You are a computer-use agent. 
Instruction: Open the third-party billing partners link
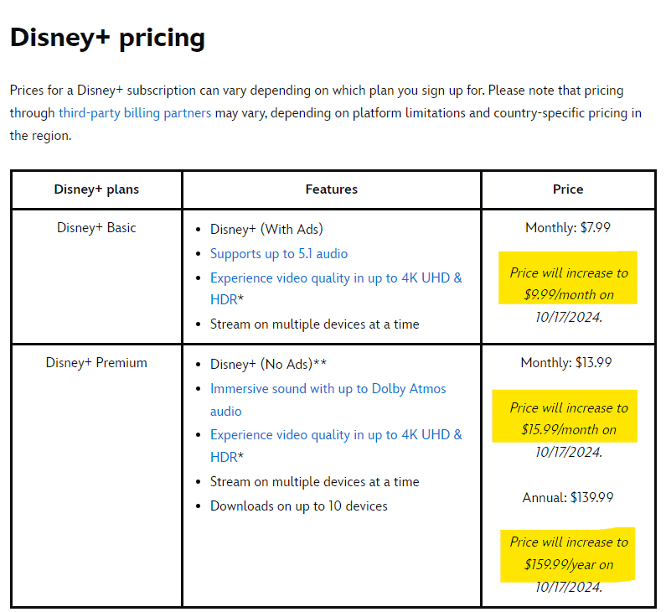(134, 113)
